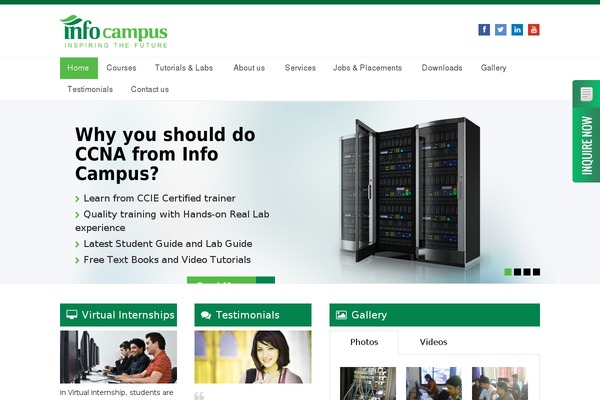Open the Downloads menu item
This screenshot has height=400, width=600.
coord(442,68)
